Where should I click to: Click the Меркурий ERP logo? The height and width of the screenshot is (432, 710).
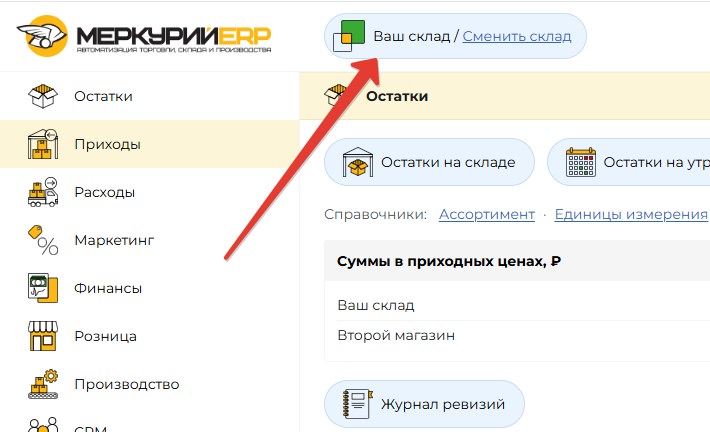point(144,36)
